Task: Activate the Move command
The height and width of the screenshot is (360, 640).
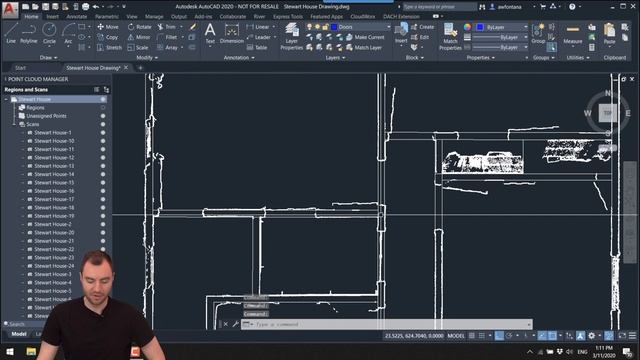Action: (108, 27)
